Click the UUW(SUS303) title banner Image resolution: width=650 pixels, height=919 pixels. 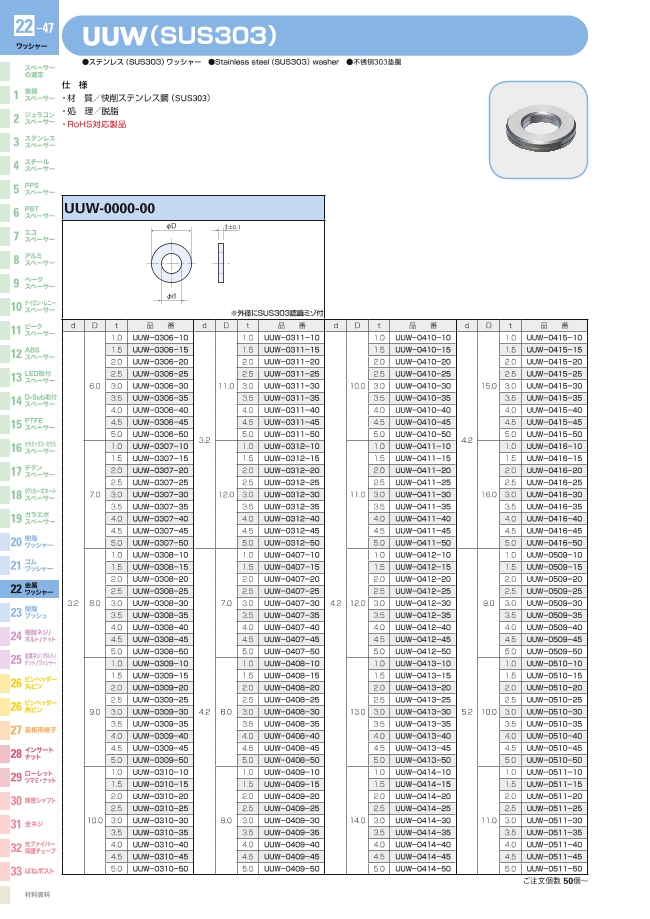[325, 36]
